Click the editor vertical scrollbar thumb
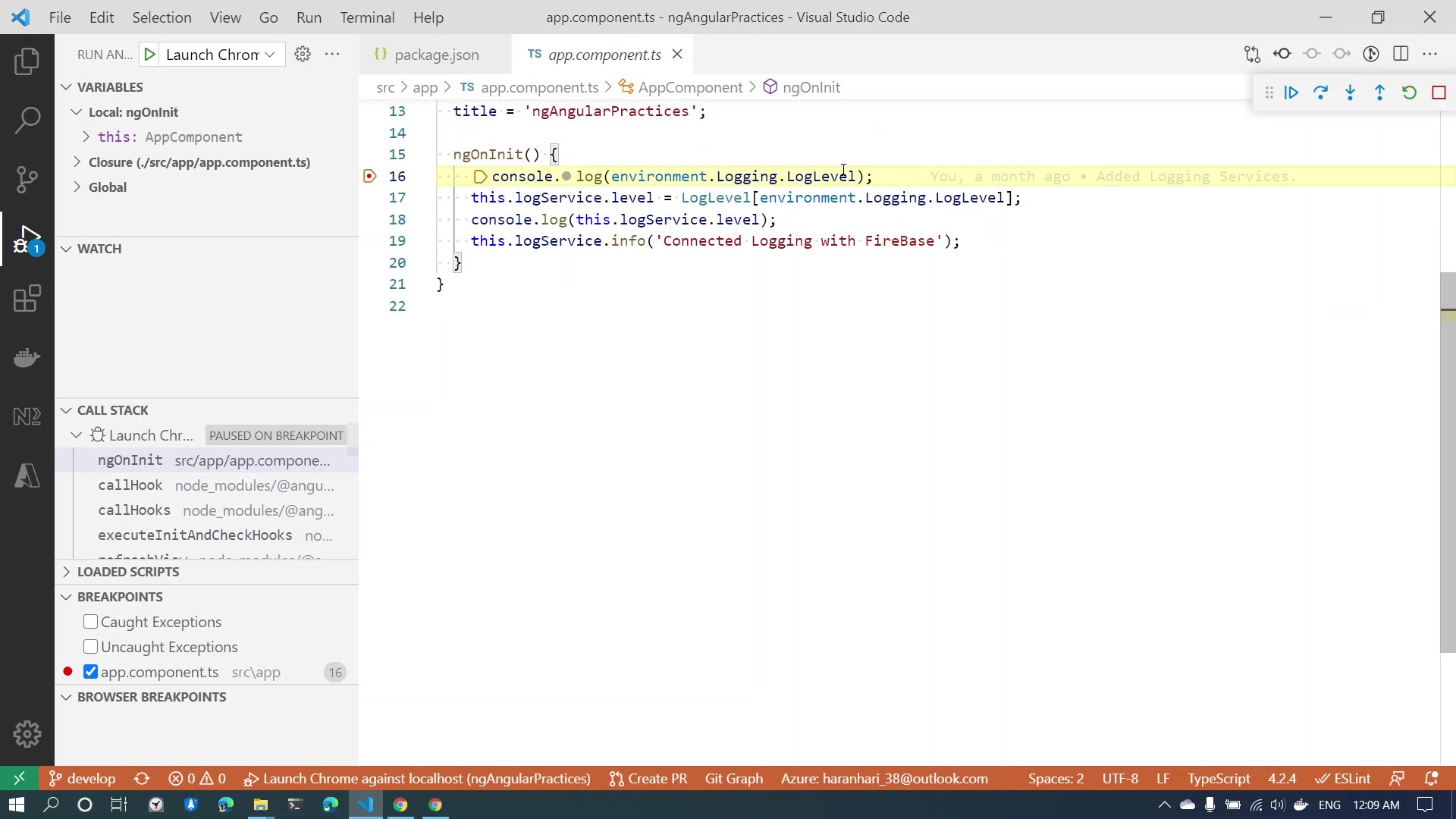 click(x=1448, y=463)
